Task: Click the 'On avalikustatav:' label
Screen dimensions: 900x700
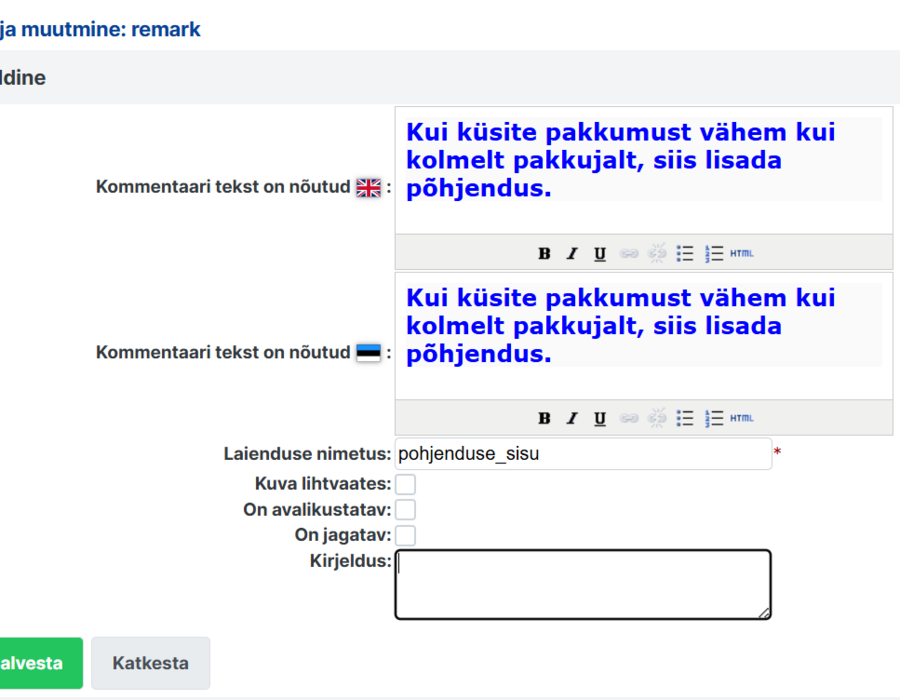Action: (317, 510)
